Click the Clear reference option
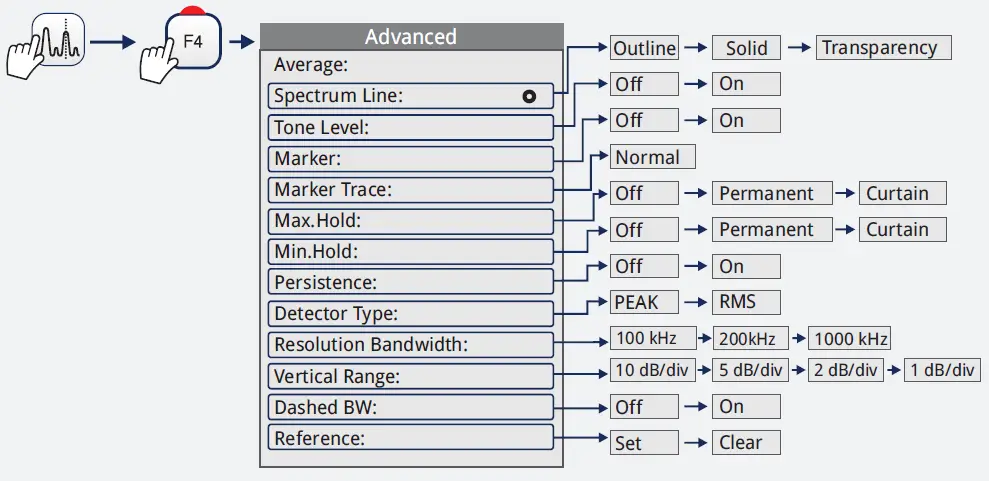 [x=746, y=443]
